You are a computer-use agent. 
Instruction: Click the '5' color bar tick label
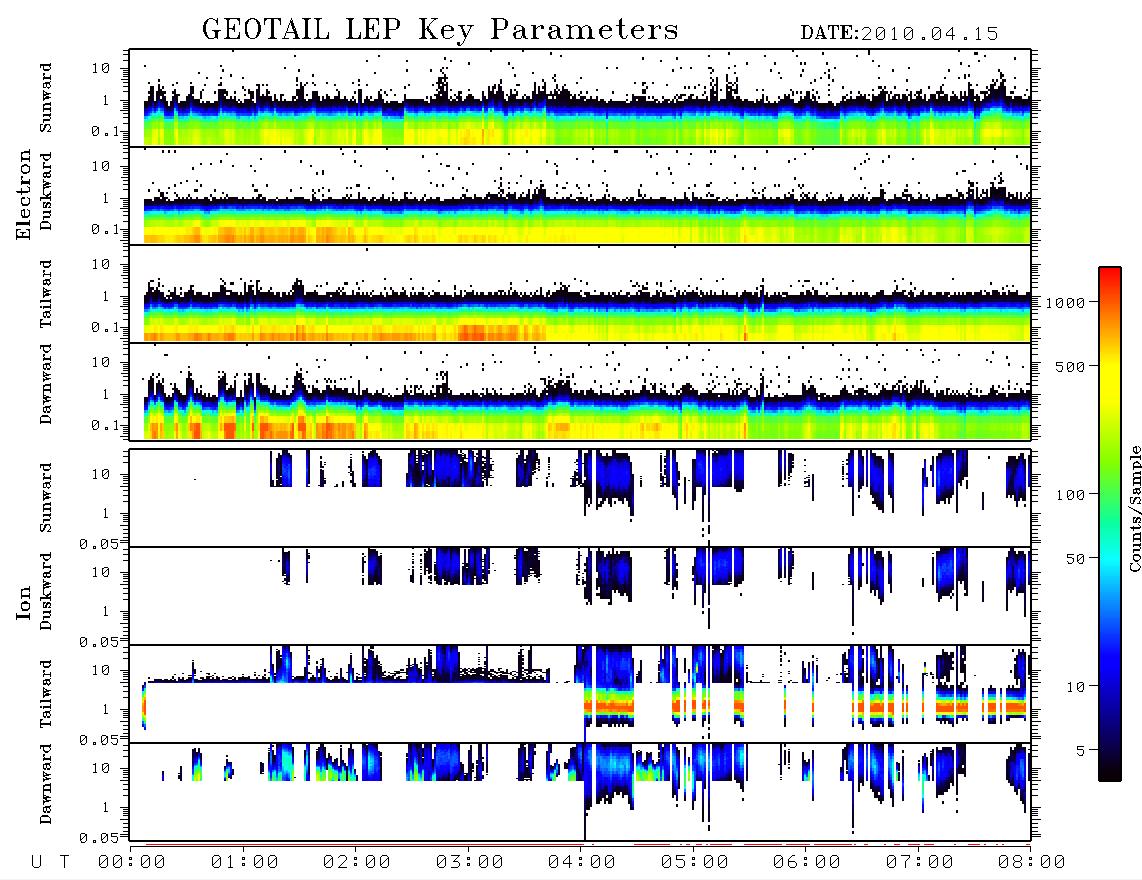coord(1081,750)
